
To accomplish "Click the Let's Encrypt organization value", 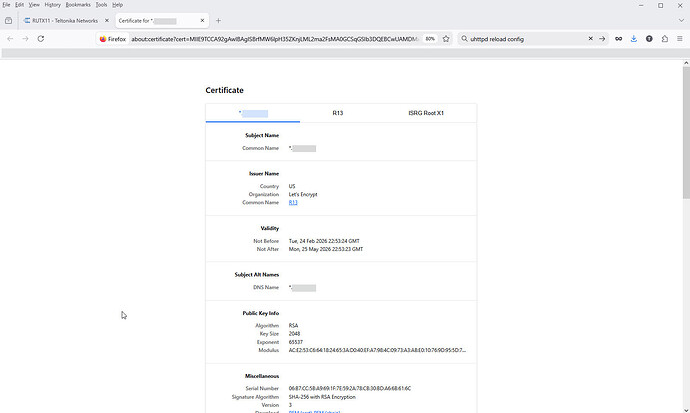I will 303,194.
